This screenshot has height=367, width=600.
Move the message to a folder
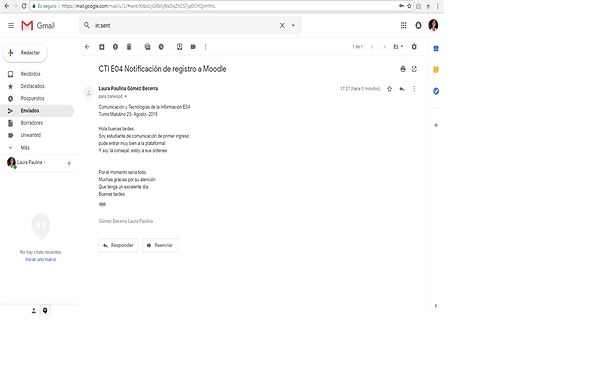(x=179, y=47)
